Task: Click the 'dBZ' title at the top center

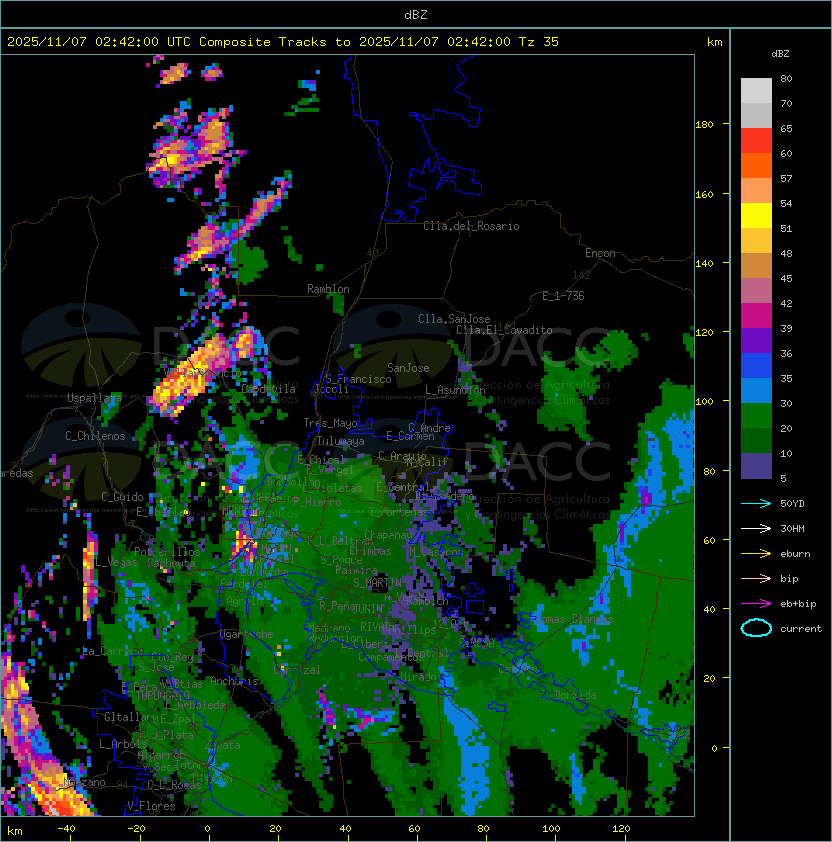Action: pos(416,15)
